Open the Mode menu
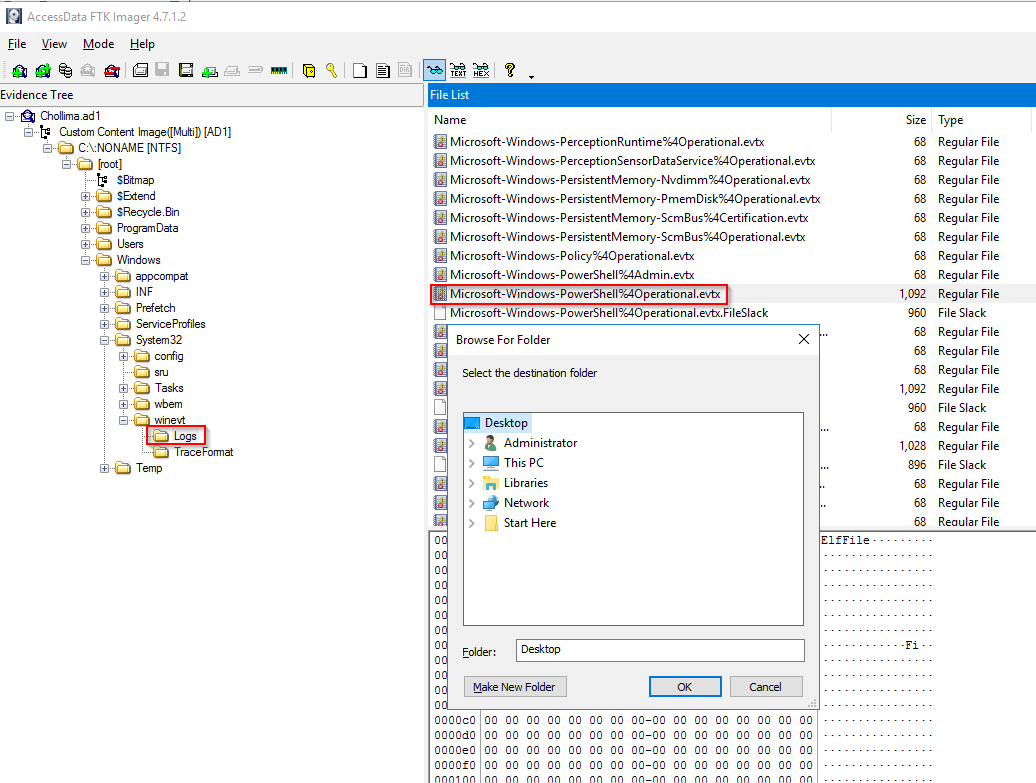The height and width of the screenshot is (783, 1036). pyautogui.click(x=98, y=44)
